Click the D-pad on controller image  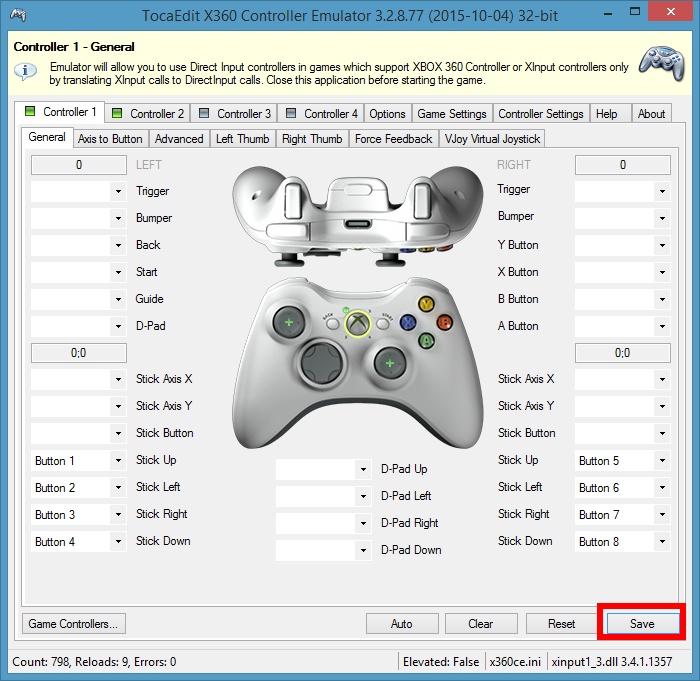pos(321,363)
